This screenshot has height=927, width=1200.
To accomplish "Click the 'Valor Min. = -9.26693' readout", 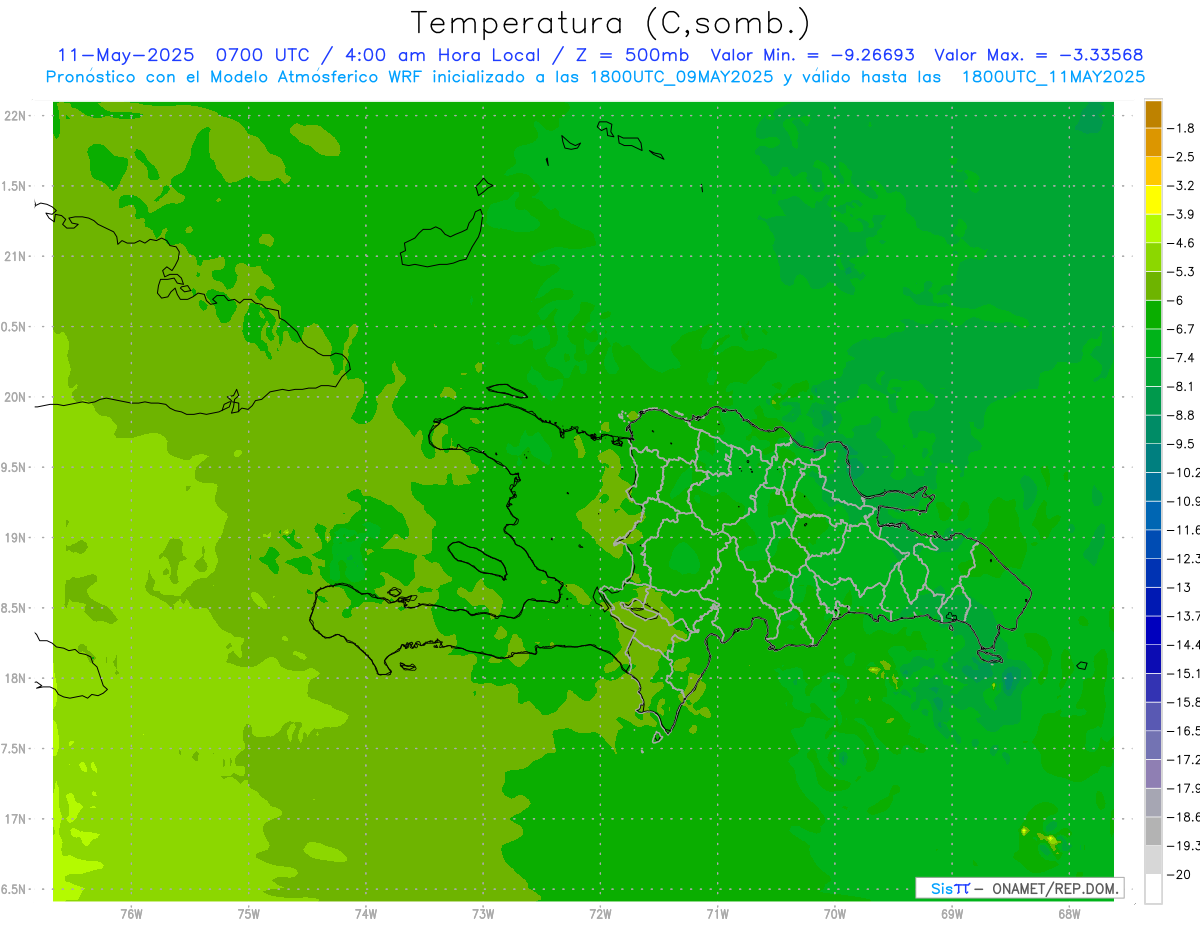I will (812, 55).
